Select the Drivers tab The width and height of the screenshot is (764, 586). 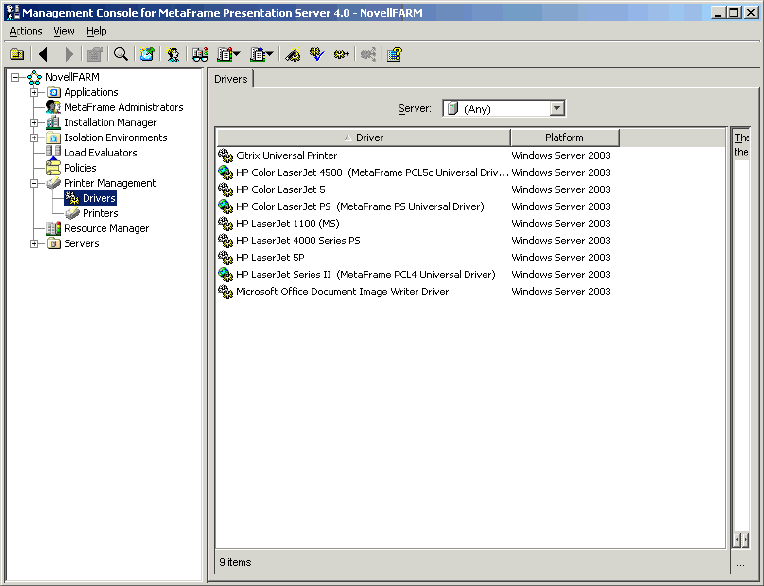pyautogui.click(x=230, y=79)
